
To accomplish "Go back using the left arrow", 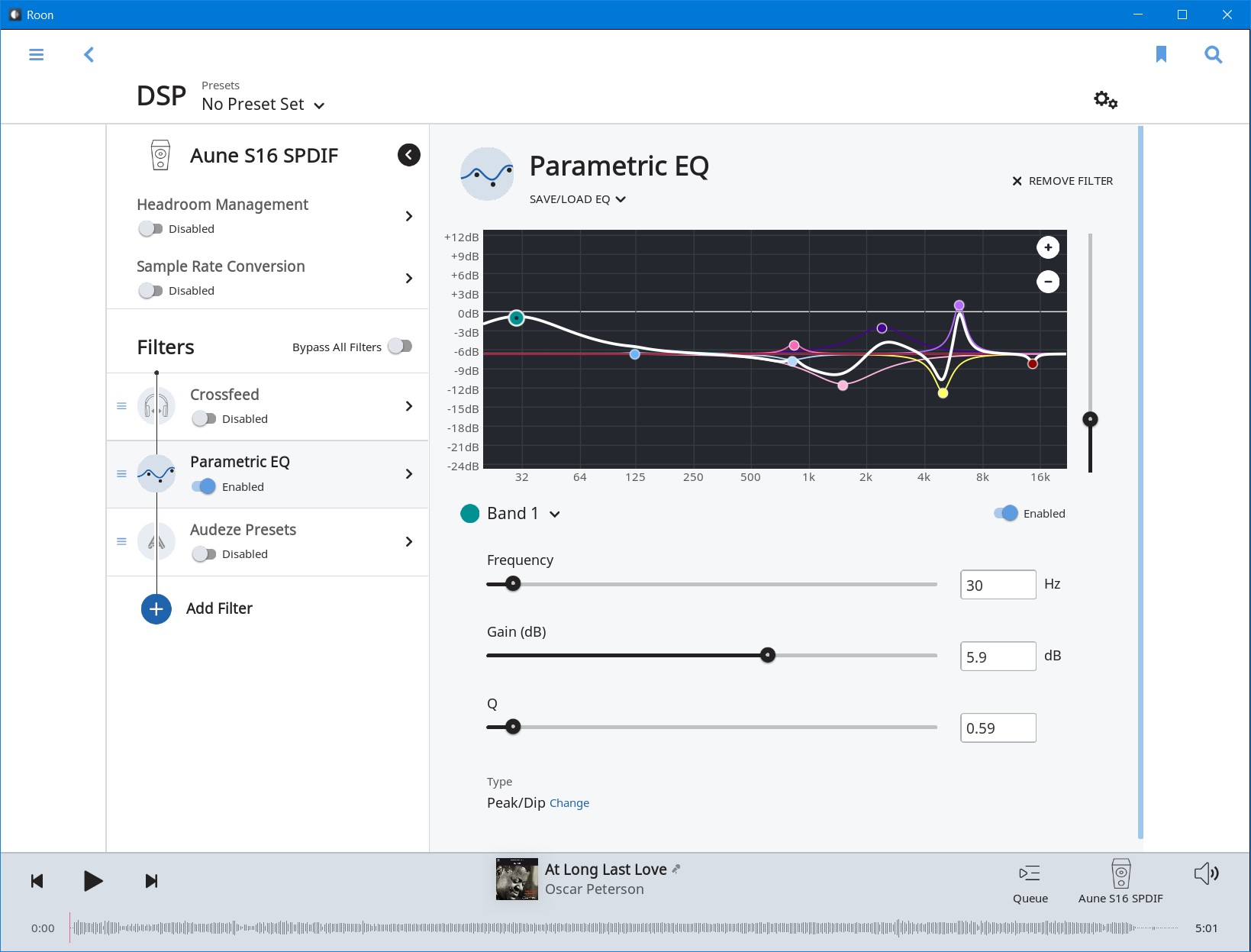I will click(89, 54).
